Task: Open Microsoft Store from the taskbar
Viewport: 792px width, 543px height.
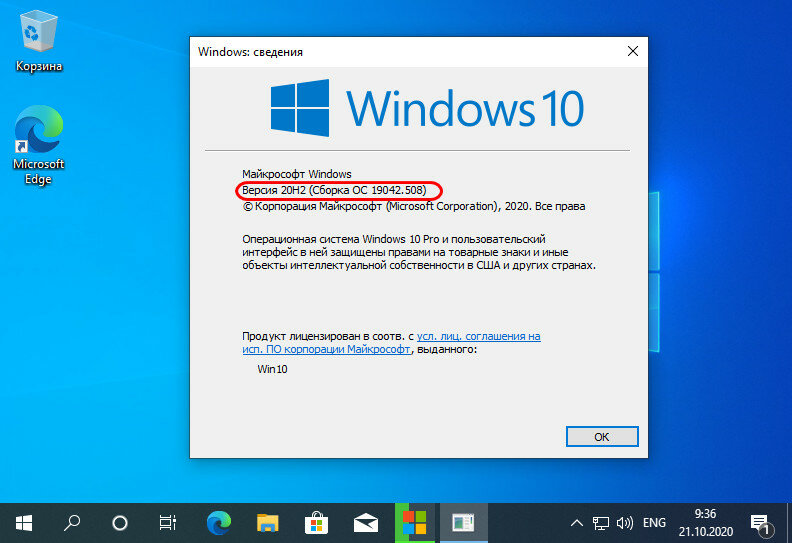Action: click(x=317, y=523)
